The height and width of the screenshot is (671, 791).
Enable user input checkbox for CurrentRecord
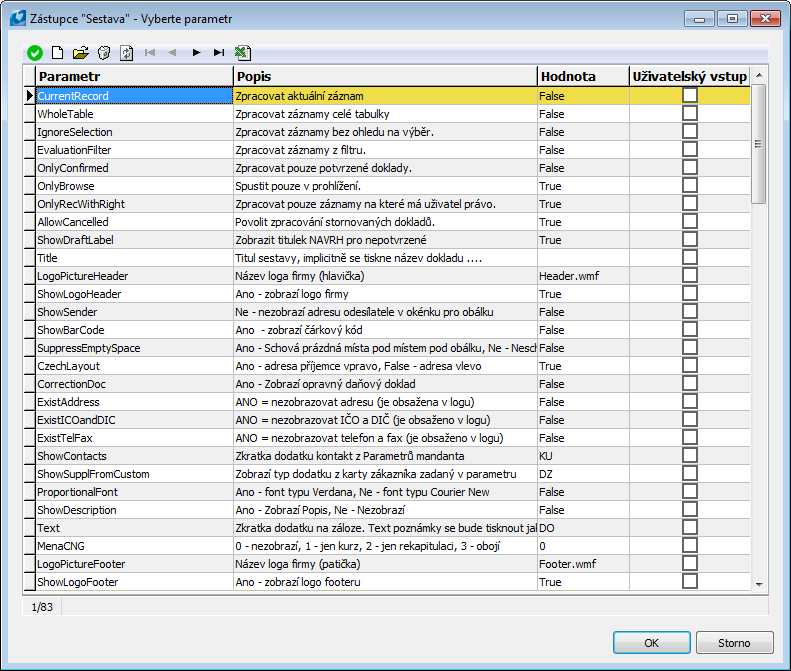pos(689,96)
